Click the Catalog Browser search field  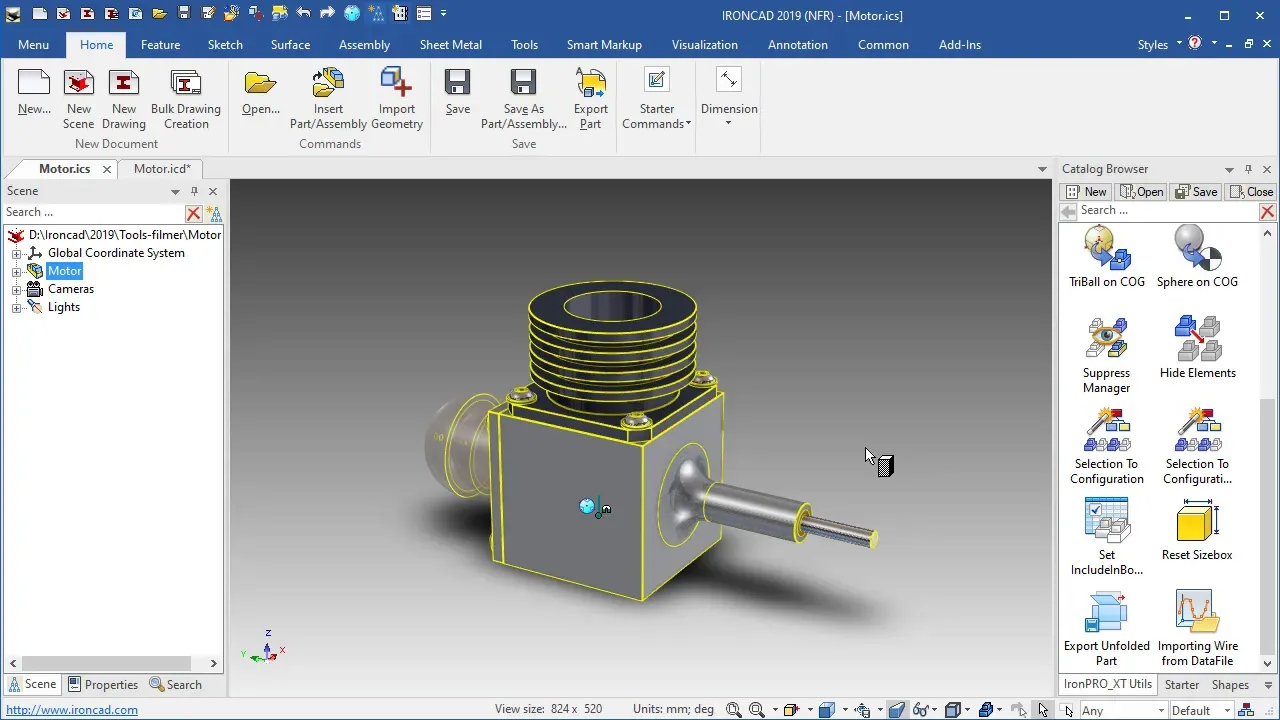pyautogui.click(x=1168, y=211)
